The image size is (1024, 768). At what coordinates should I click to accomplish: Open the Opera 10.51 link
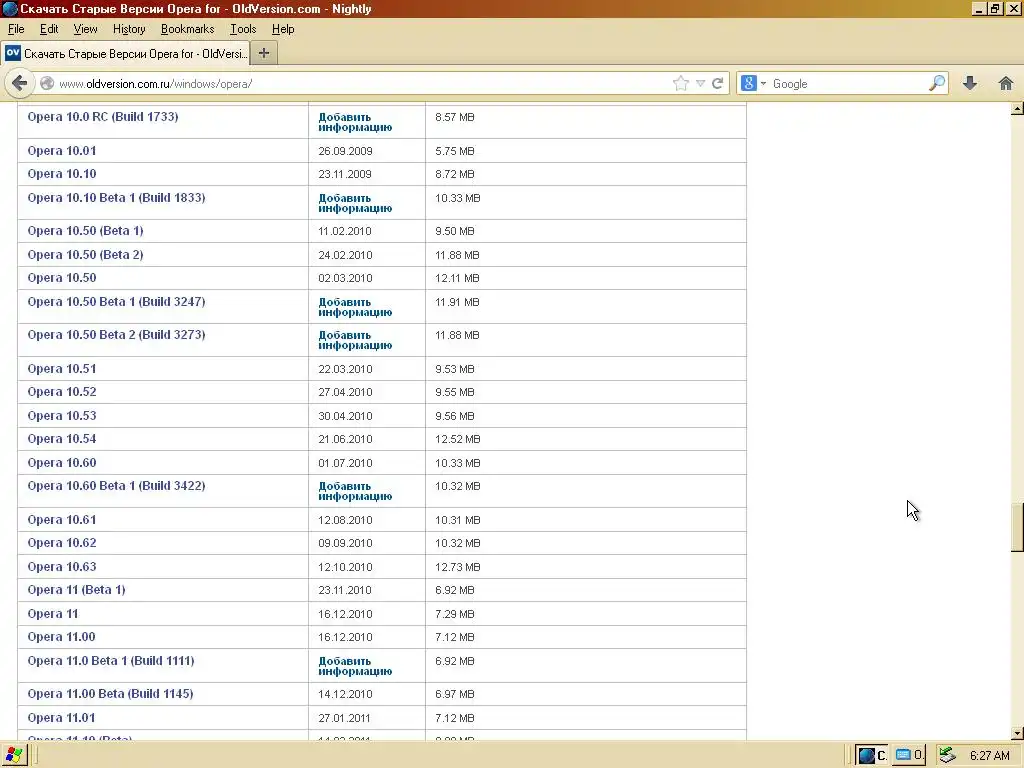(x=61, y=368)
